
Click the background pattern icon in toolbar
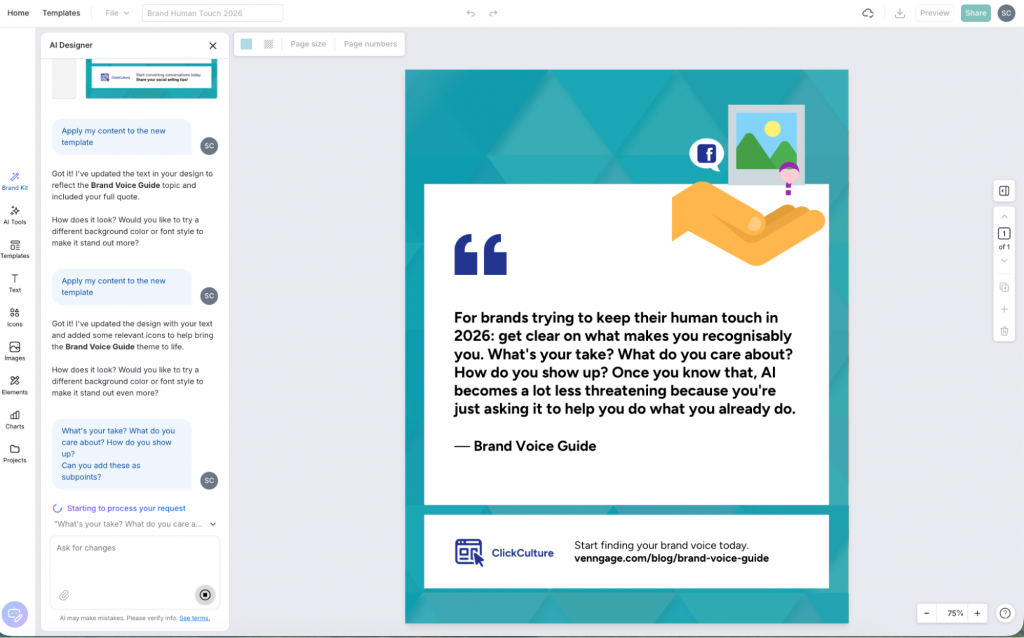click(x=268, y=44)
